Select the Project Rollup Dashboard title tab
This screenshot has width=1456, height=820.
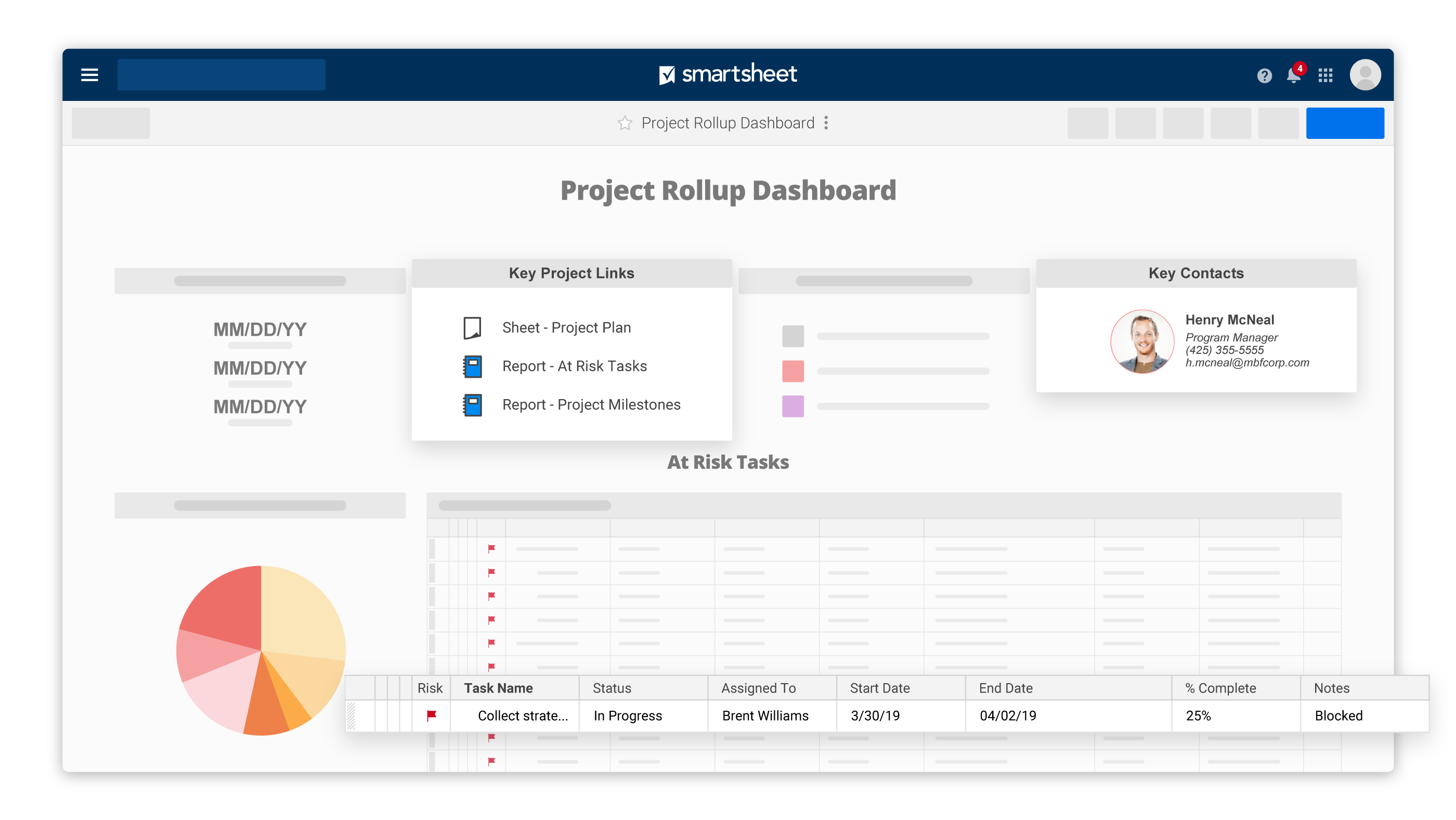727,123
